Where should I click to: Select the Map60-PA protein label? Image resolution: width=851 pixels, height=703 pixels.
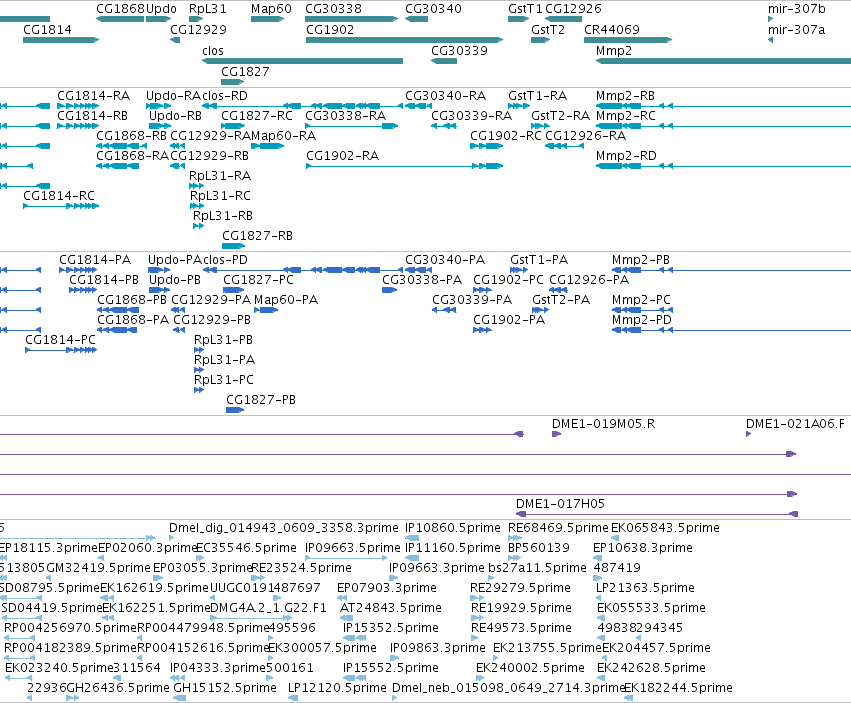[x=286, y=300]
